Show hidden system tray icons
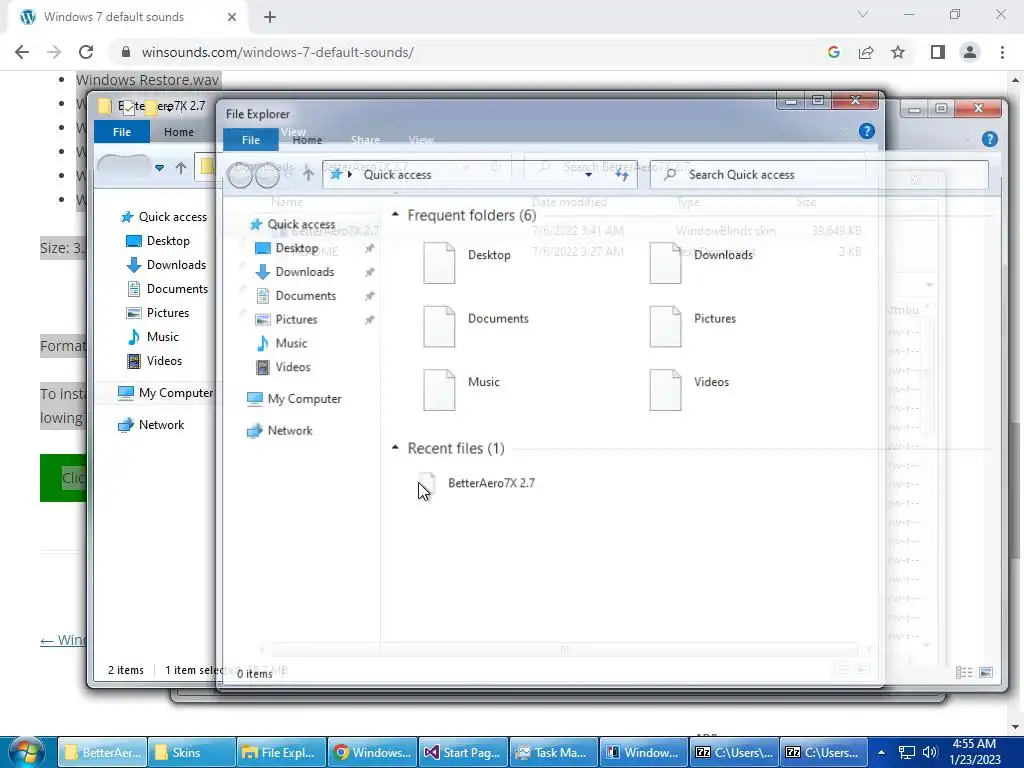 [881, 752]
